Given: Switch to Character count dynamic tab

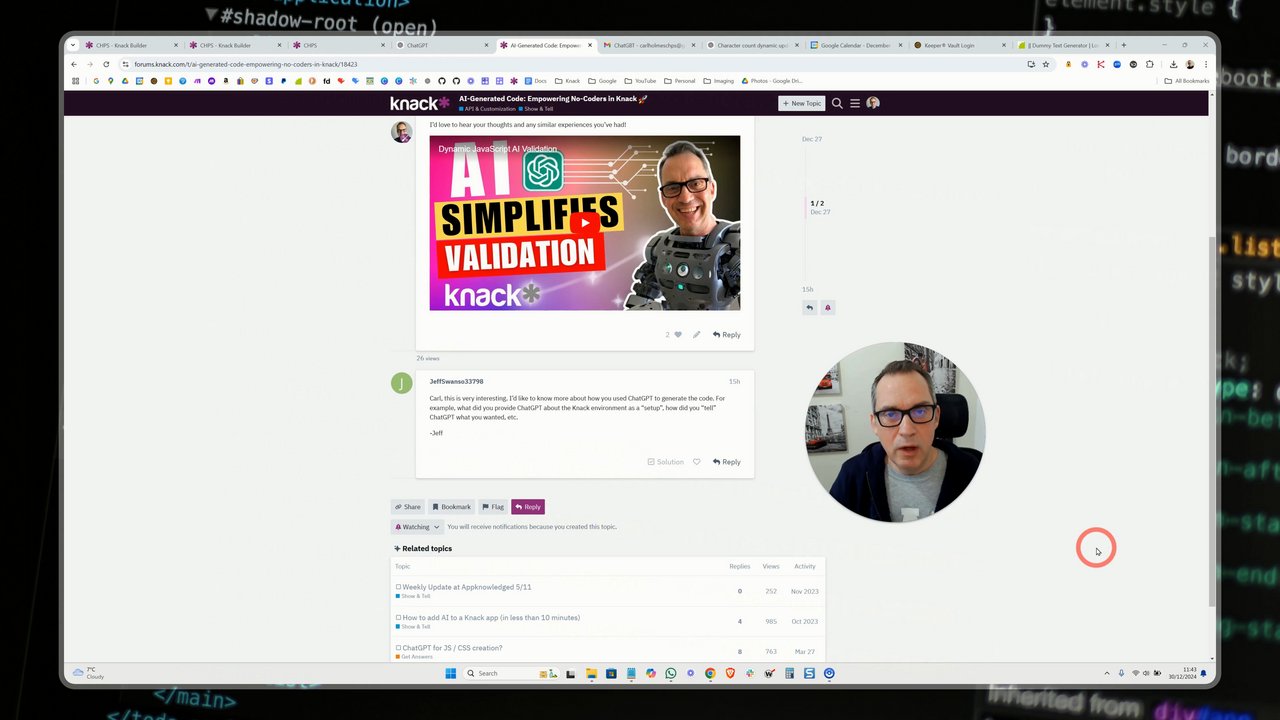Looking at the screenshot, I should [x=752, y=45].
